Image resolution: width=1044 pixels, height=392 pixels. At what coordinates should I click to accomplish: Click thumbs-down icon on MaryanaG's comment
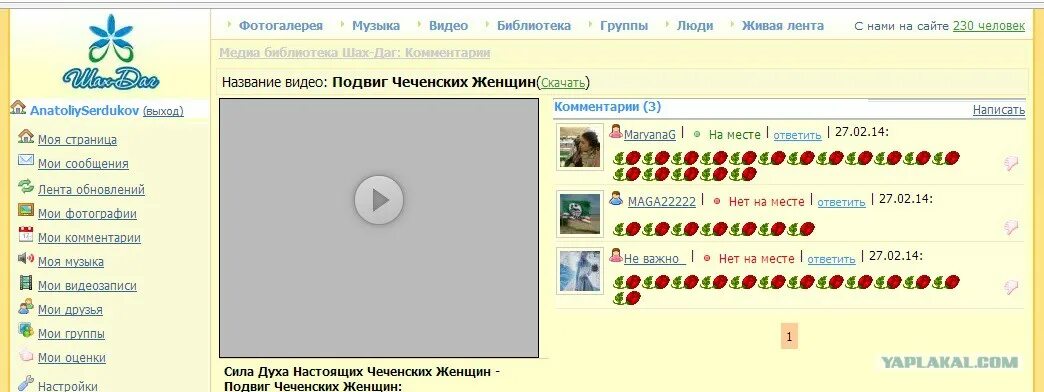(1011, 164)
